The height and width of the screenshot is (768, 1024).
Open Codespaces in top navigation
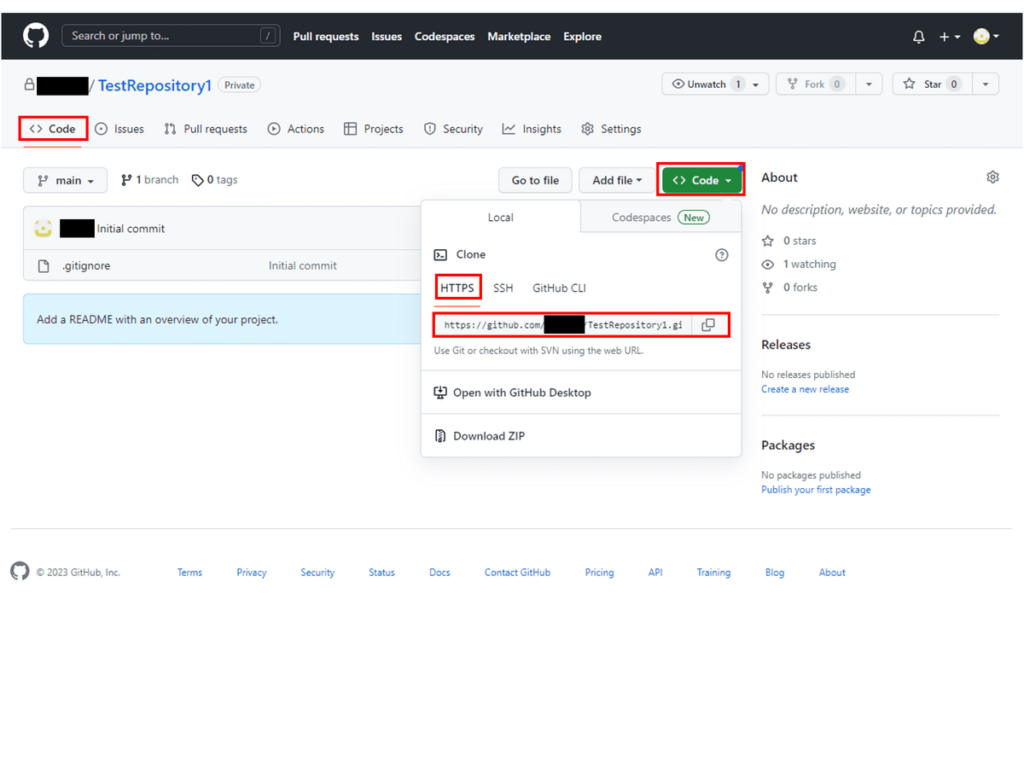445,37
